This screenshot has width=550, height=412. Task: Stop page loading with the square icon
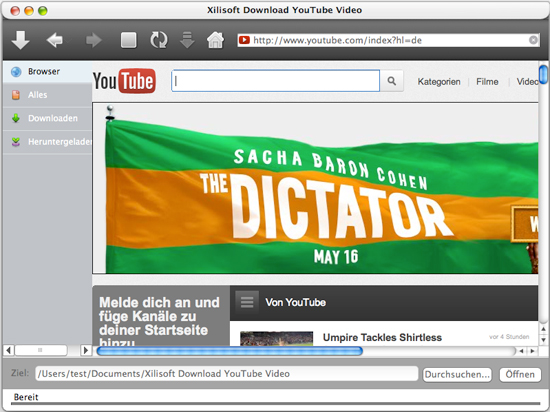pyautogui.click(x=129, y=40)
